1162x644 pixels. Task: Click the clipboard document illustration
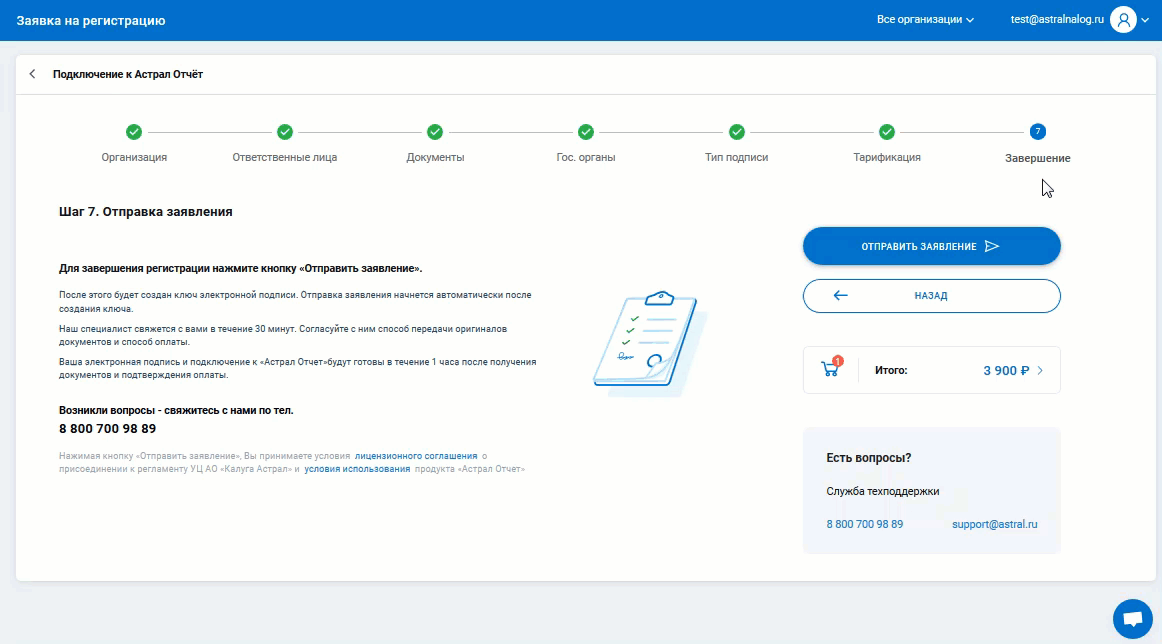point(649,342)
